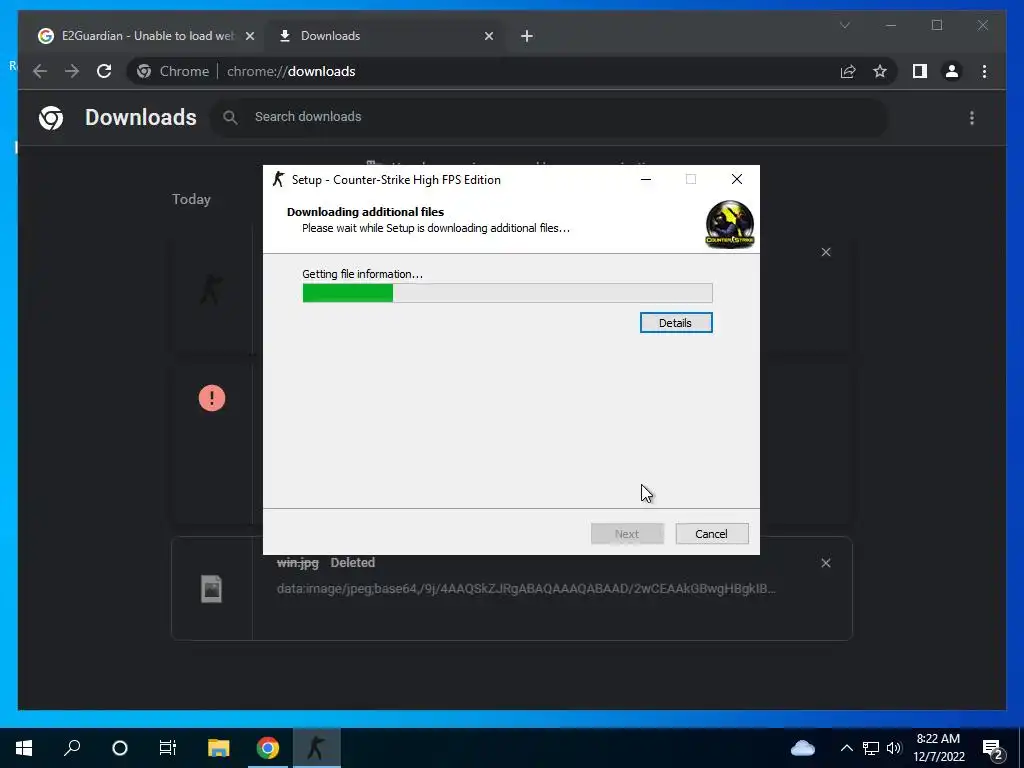Click OneDrive cloud tray icon
Image resolution: width=1024 pixels, height=768 pixels.
pyautogui.click(x=803, y=748)
